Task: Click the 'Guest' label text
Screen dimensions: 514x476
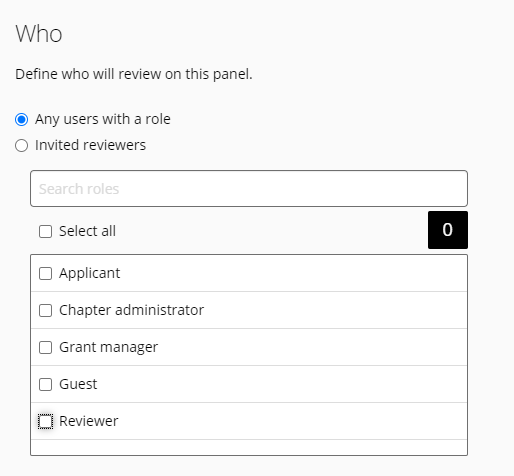Action: [78, 384]
